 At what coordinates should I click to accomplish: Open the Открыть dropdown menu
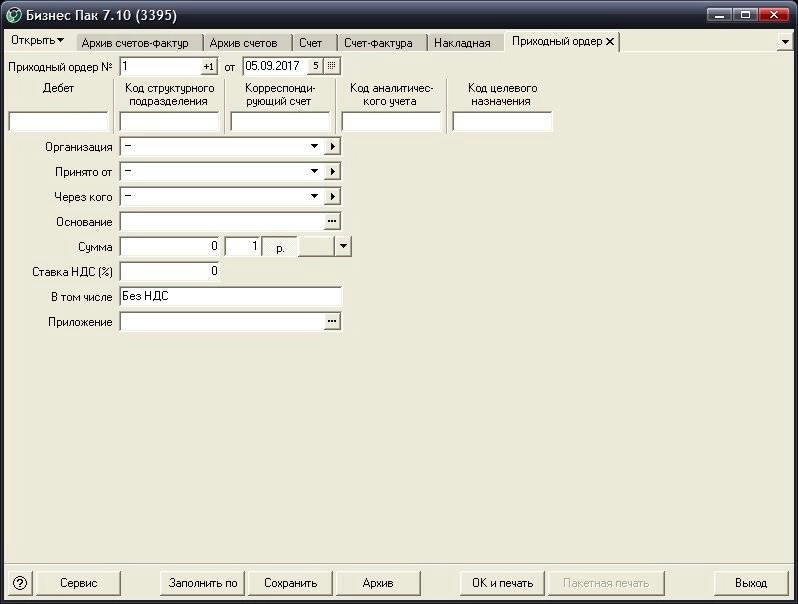pos(37,40)
